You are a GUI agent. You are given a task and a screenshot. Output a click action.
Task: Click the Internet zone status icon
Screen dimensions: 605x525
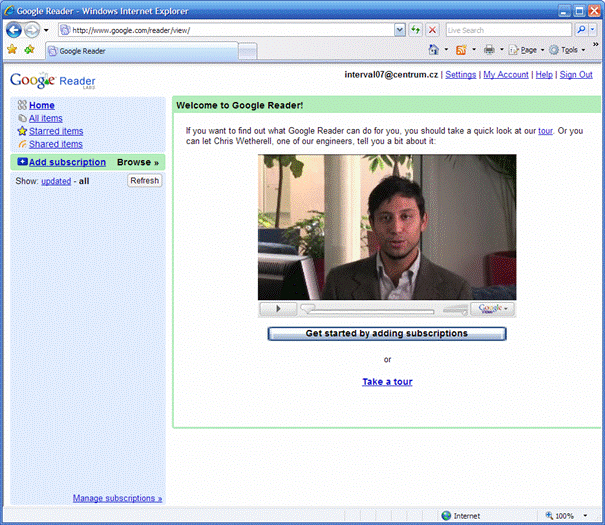coord(446,515)
